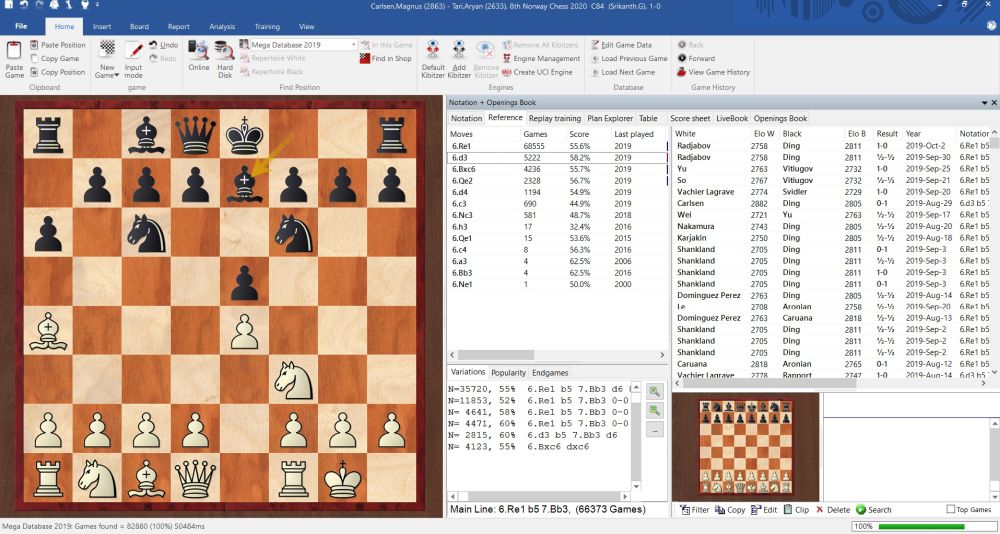Viewport: 1000px width, 534px height.
Task: Click the Paste Game icon
Action: tap(14, 58)
